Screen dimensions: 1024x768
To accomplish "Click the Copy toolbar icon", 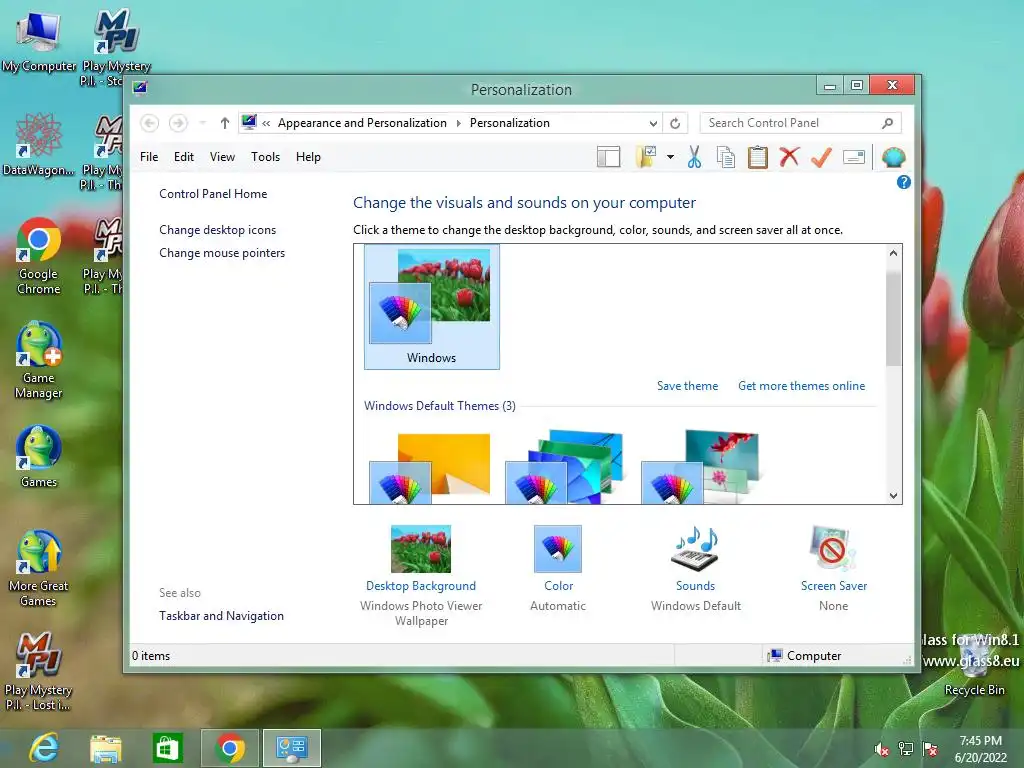I will click(726, 157).
